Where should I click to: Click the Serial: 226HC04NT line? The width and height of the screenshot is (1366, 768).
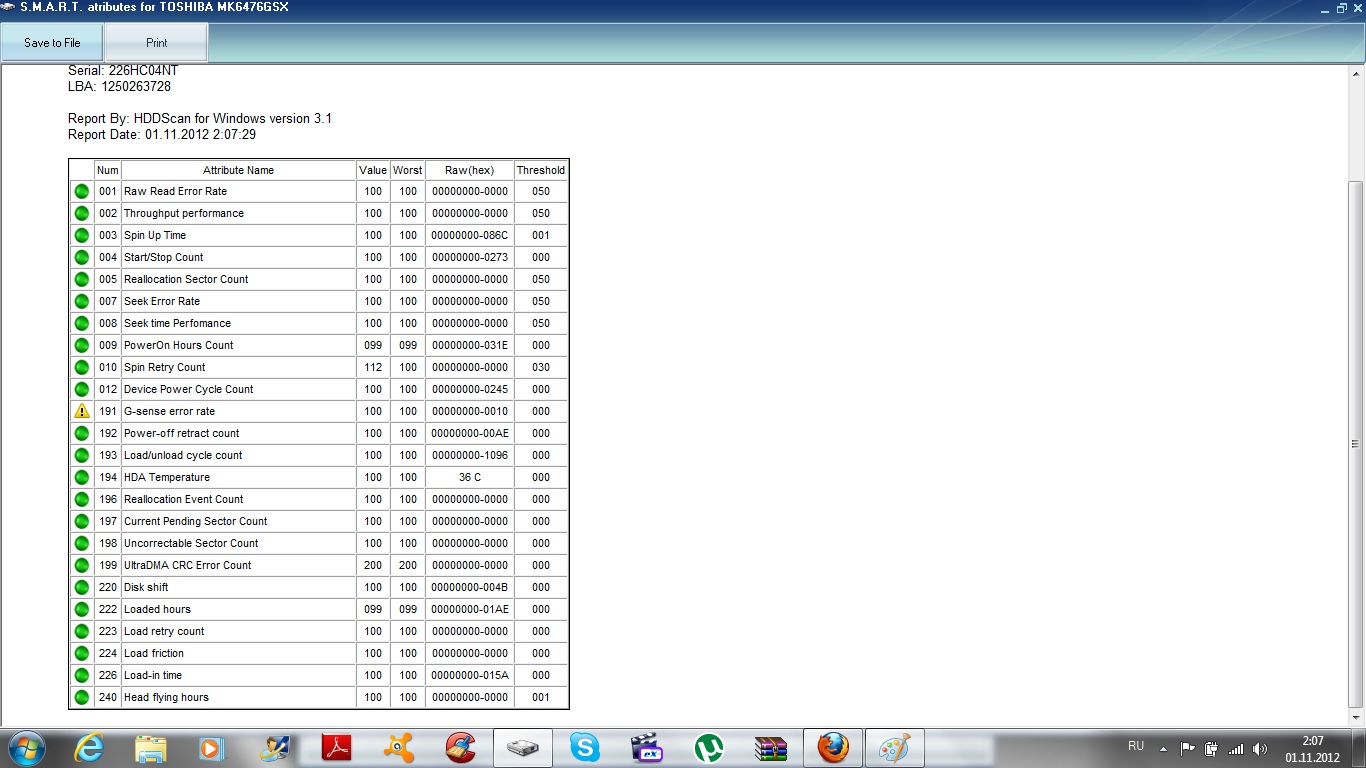[x=123, y=71]
